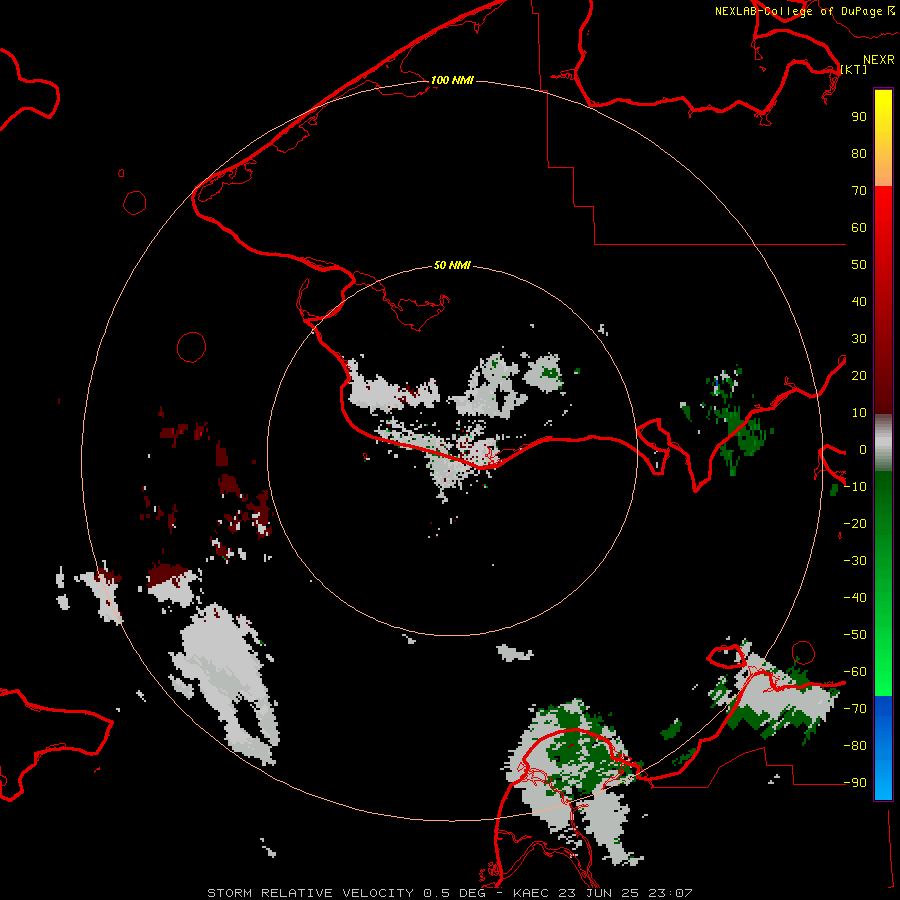Select the positive 70 scale label
Image resolution: width=900 pixels, height=900 pixels.
tap(859, 191)
